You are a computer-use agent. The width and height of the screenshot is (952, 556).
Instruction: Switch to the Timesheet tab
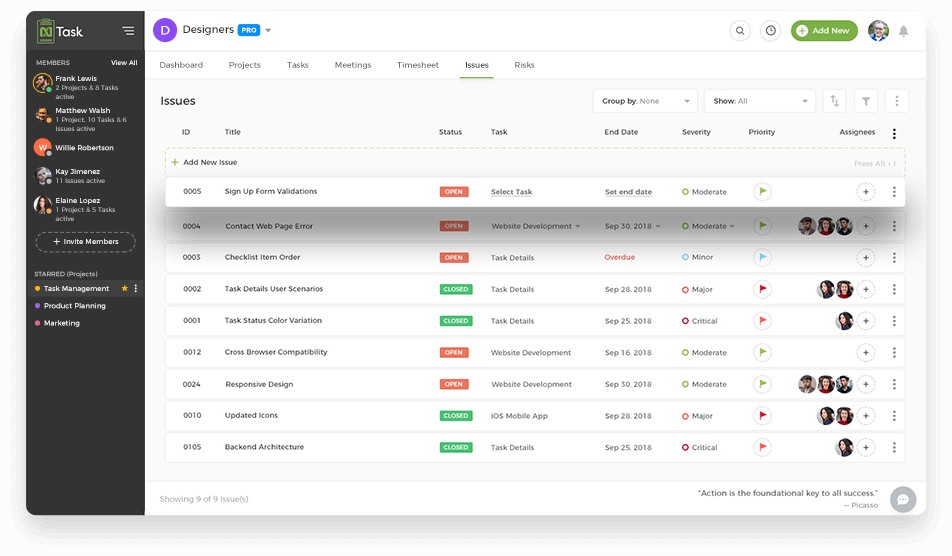(x=418, y=65)
